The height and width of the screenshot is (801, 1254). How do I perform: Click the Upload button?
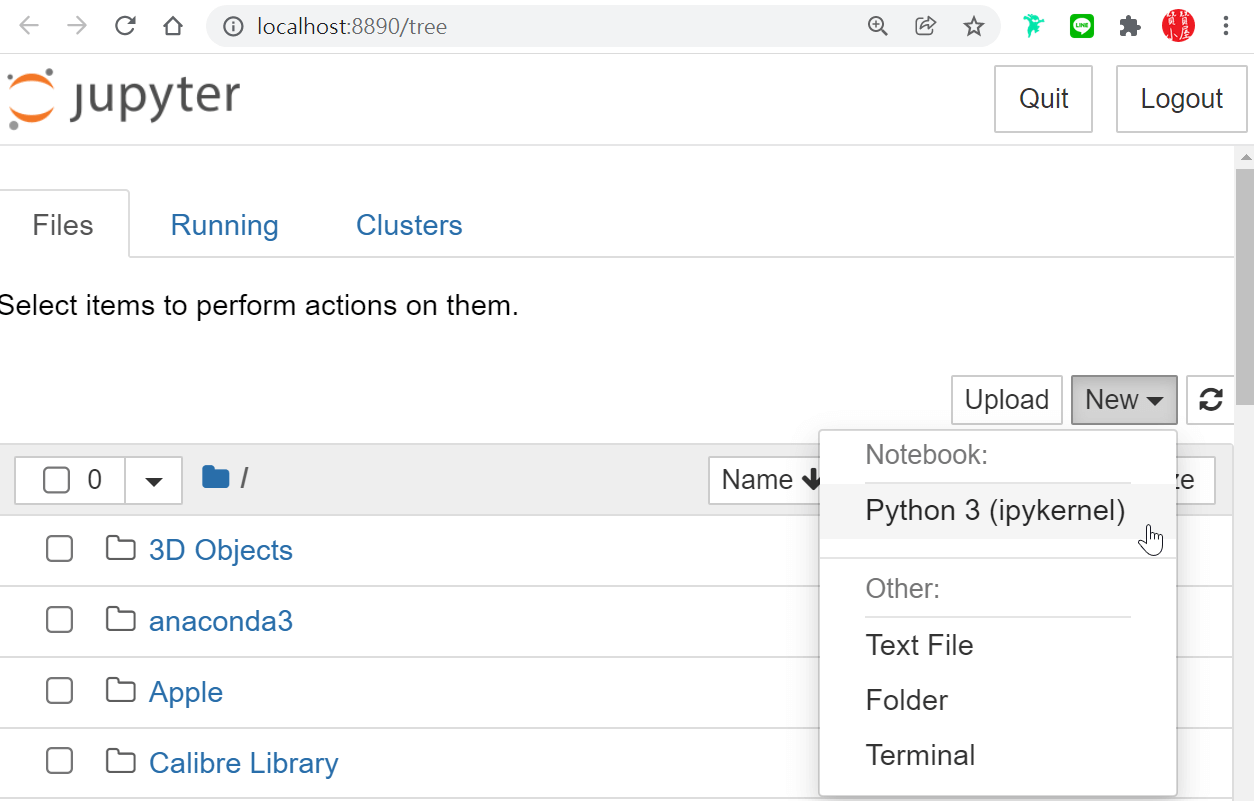pos(1007,400)
